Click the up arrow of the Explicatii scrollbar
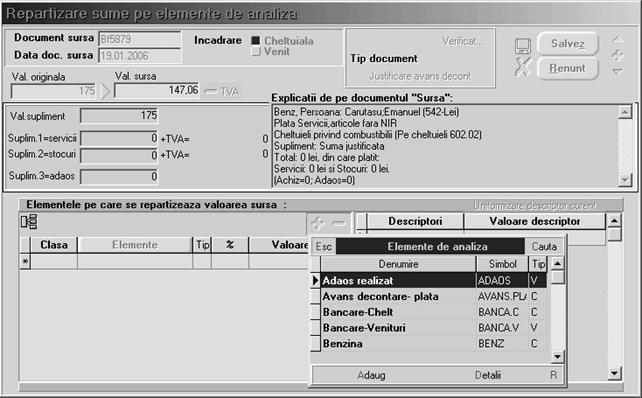Image resolution: width=642 pixels, height=398 pixels. [625, 112]
